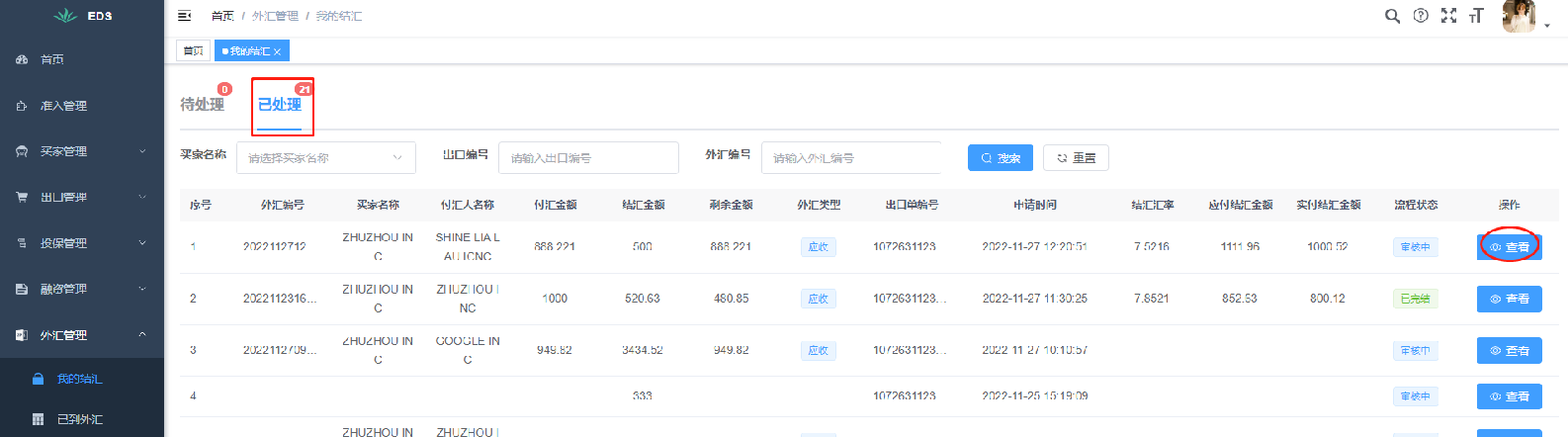Open the search magnifier in top bar
1568x437 pixels.
(1392, 16)
